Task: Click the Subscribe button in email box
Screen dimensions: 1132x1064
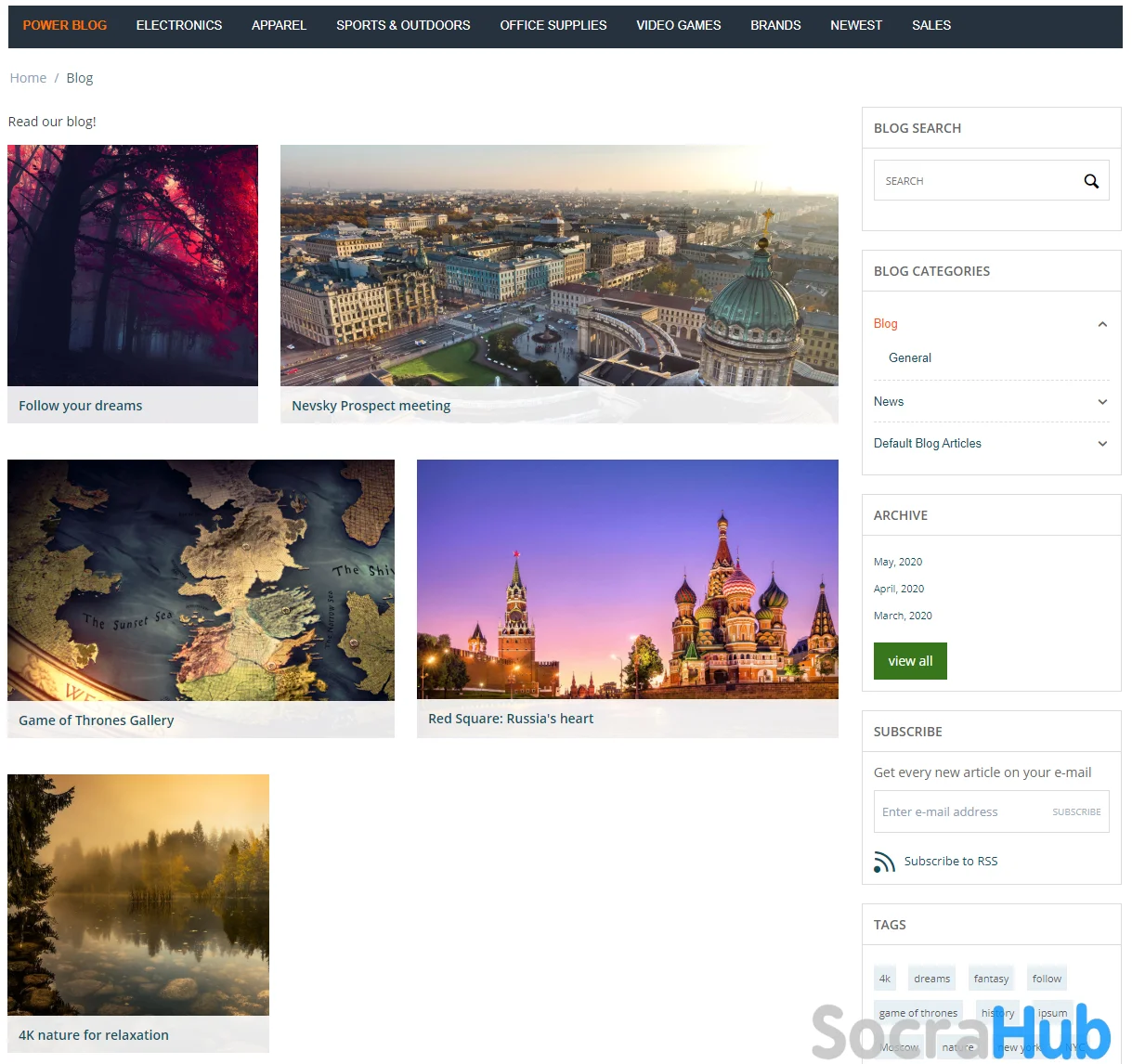Action: pyautogui.click(x=1076, y=811)
